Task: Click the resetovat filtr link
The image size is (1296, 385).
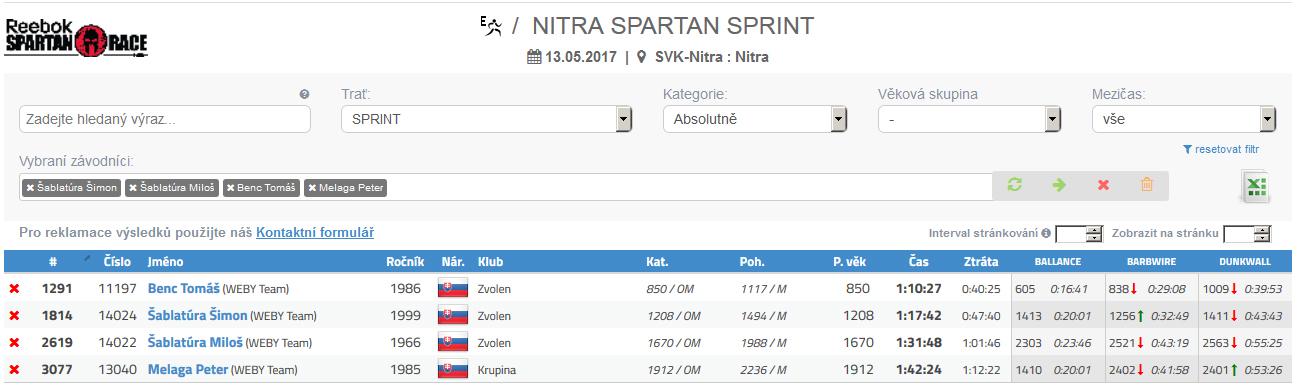Action: pos(1220,149)
